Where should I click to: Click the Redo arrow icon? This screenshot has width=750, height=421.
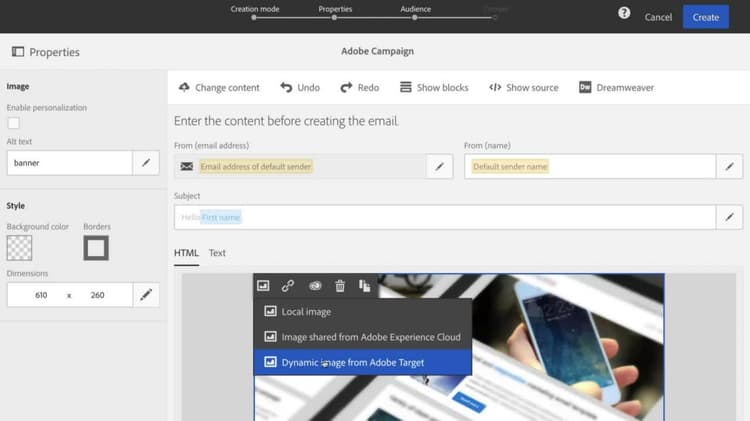tap(346, 87)
